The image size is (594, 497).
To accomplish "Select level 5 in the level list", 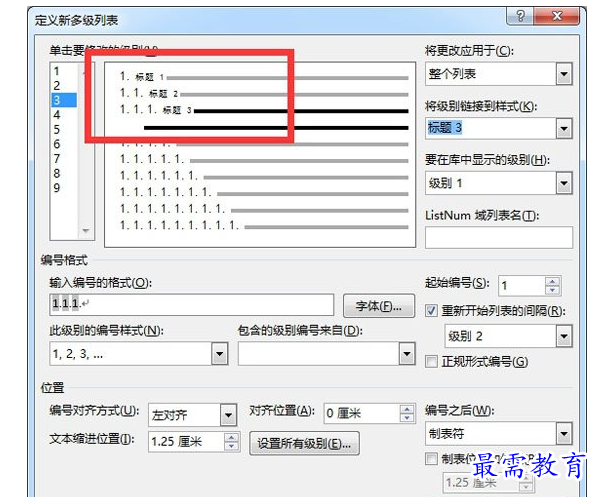I will tap(56, 130).
